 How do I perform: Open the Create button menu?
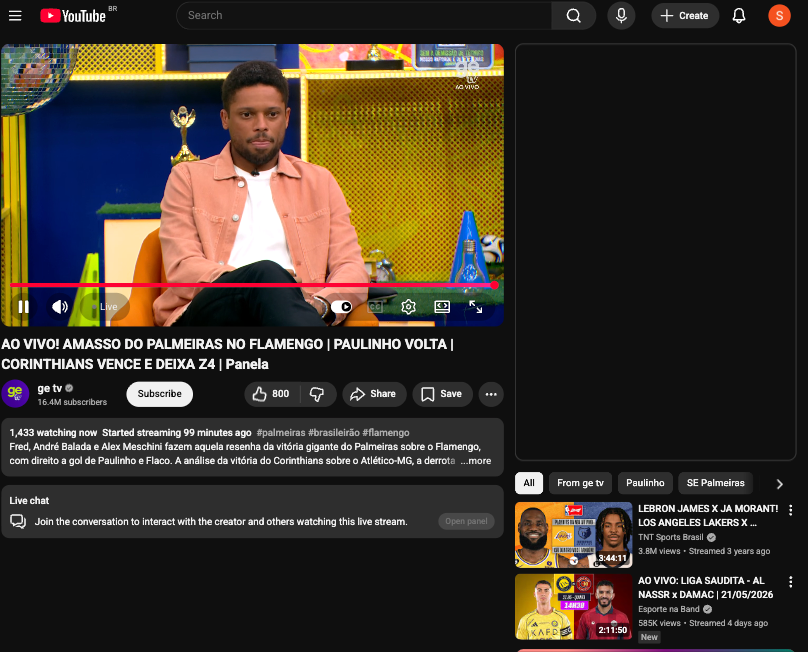pyautogui.click(x=684, y=15)
